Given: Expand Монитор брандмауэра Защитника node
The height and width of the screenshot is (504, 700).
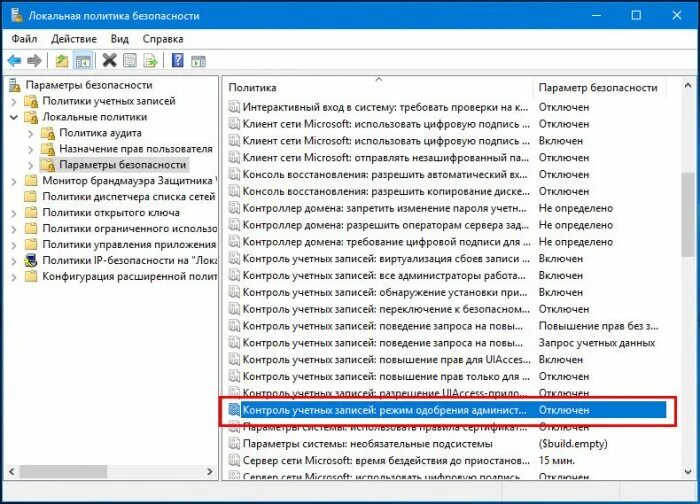Looking at the screenshot, I should pos(13,182).
